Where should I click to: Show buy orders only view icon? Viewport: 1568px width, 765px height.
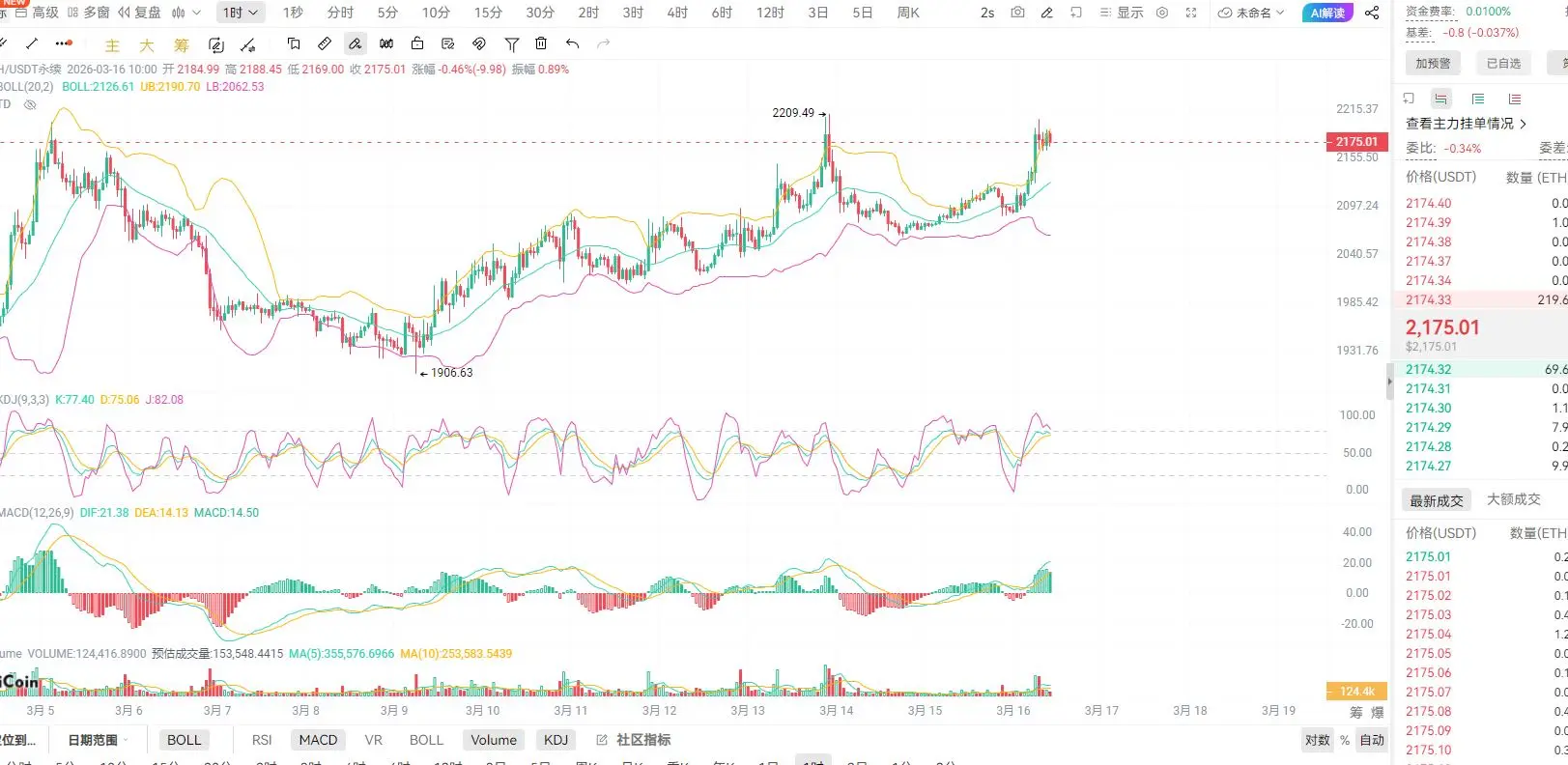1477,99
